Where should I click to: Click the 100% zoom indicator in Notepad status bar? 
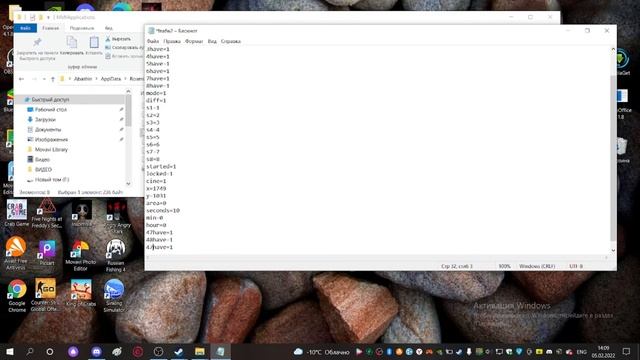pyautogui.click(x=504, y=266)
